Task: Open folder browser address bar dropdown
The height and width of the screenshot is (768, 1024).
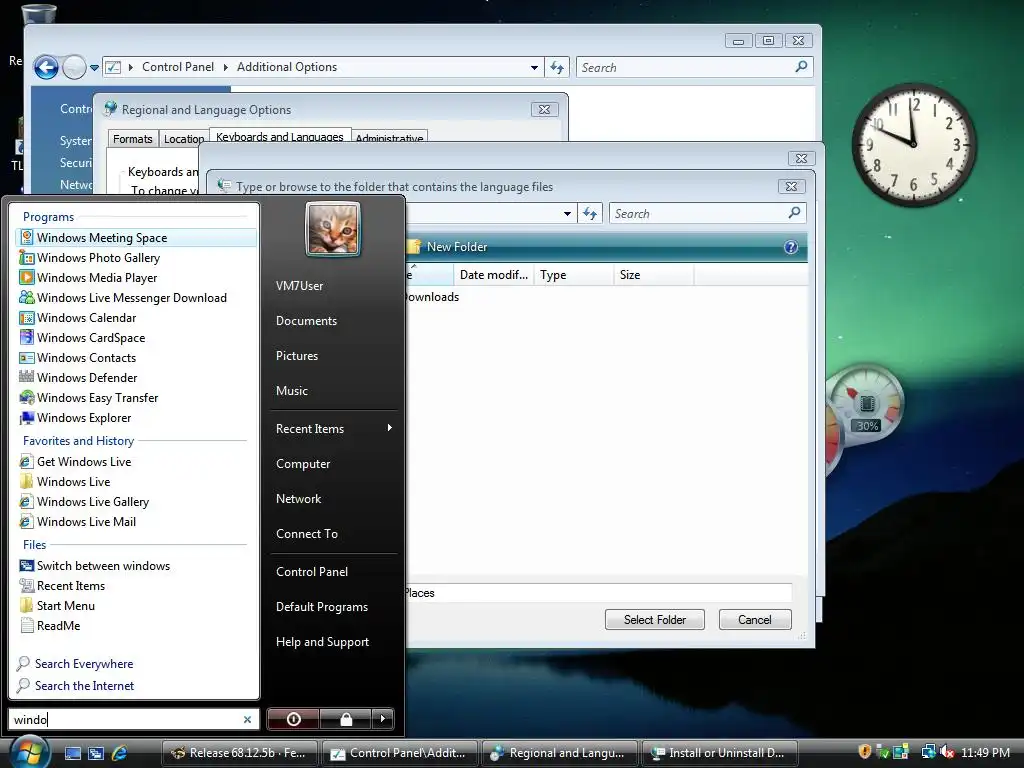Action: pos(567,214)
